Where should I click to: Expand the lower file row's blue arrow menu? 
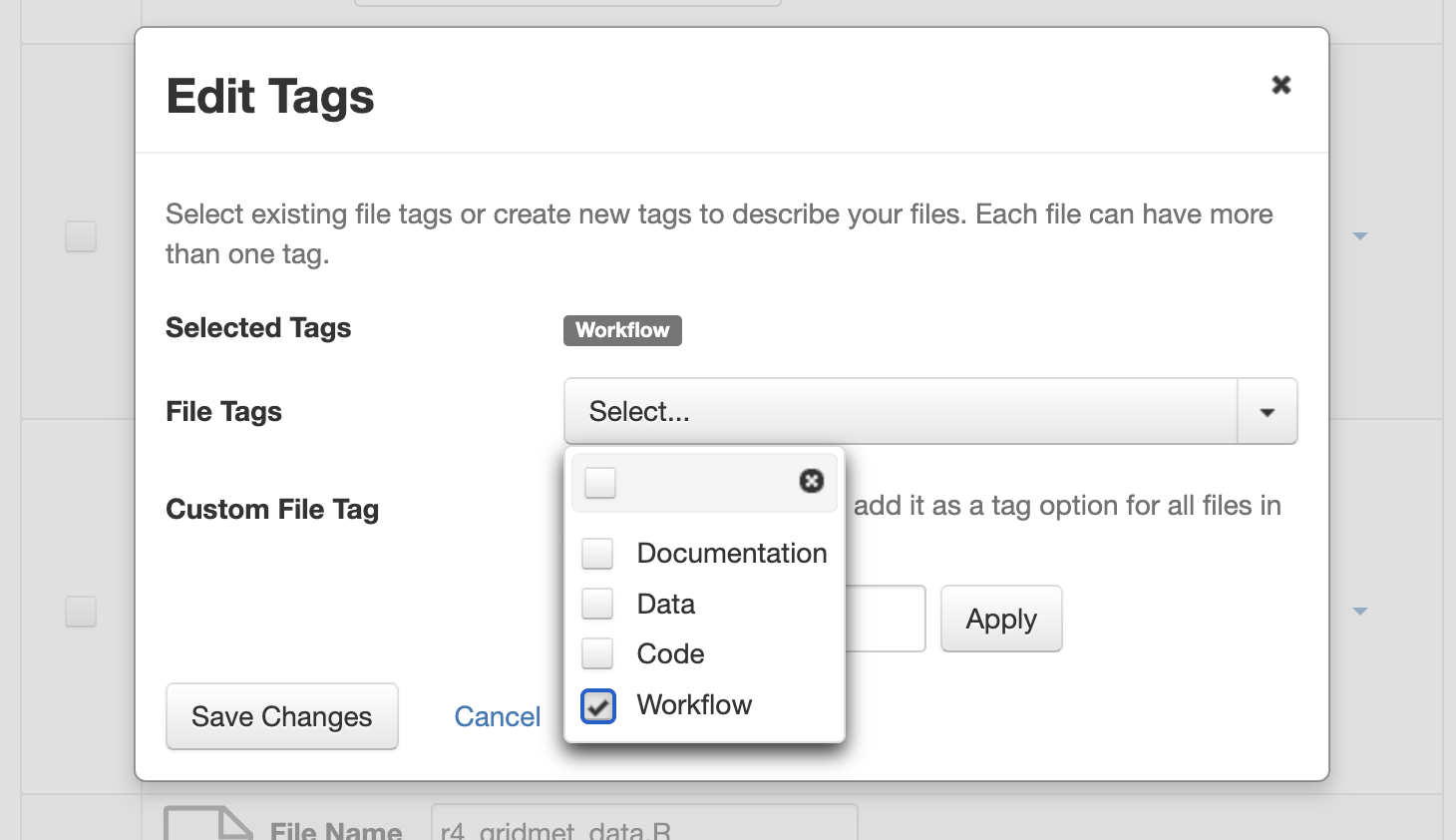[x=1359, y=612]
